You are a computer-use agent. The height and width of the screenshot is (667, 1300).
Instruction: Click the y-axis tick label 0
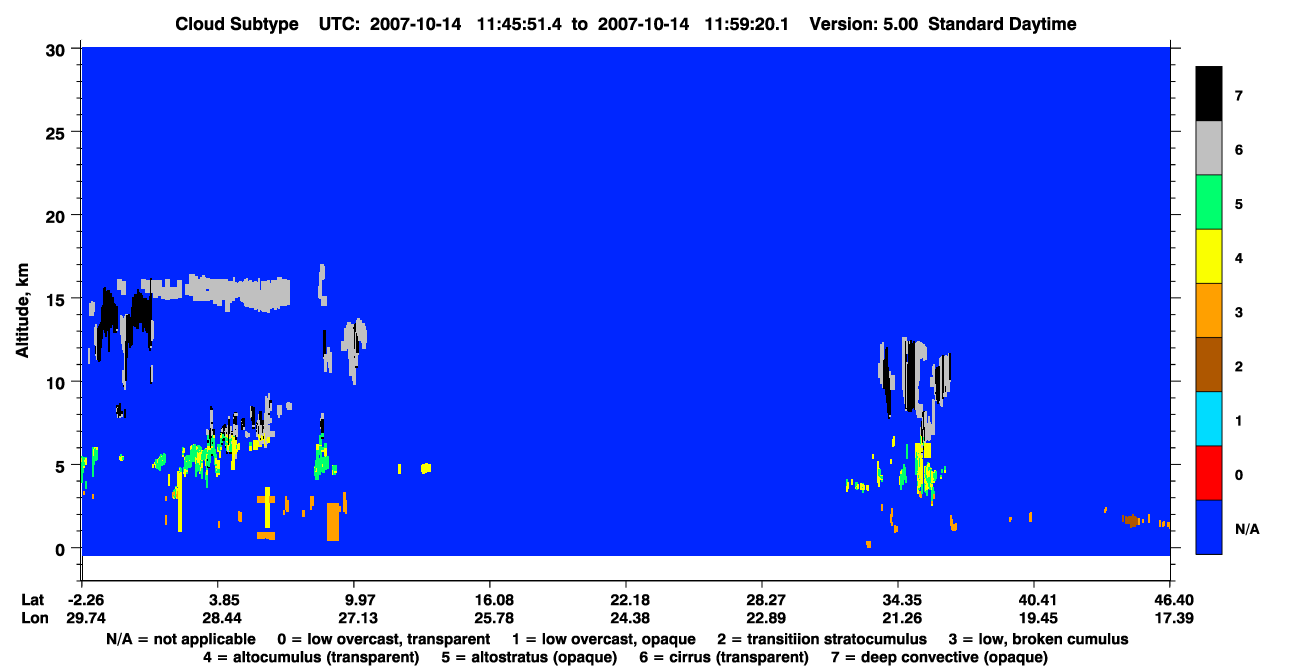coord(62,548)
